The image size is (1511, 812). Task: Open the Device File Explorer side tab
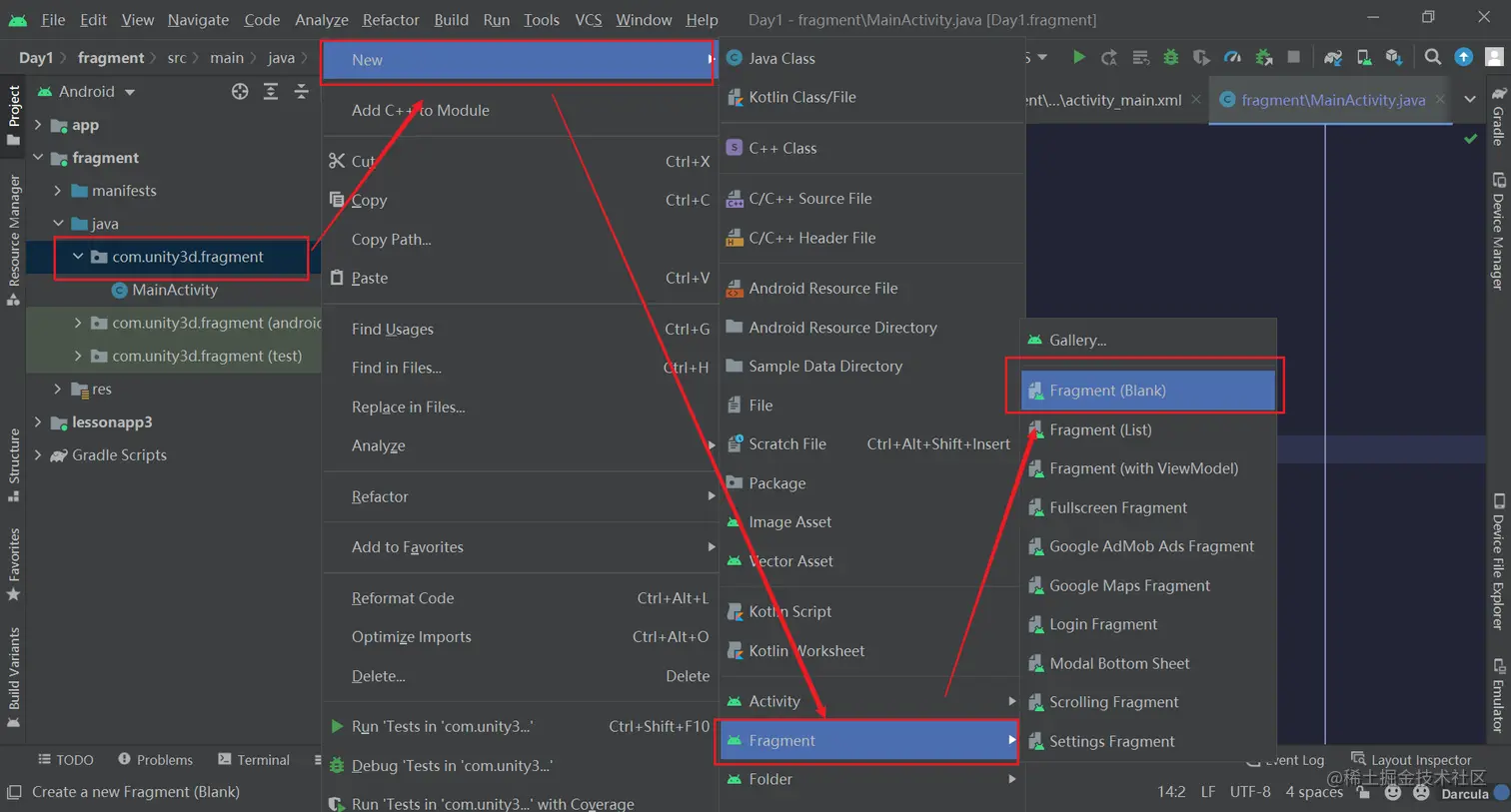point(1498,561)
